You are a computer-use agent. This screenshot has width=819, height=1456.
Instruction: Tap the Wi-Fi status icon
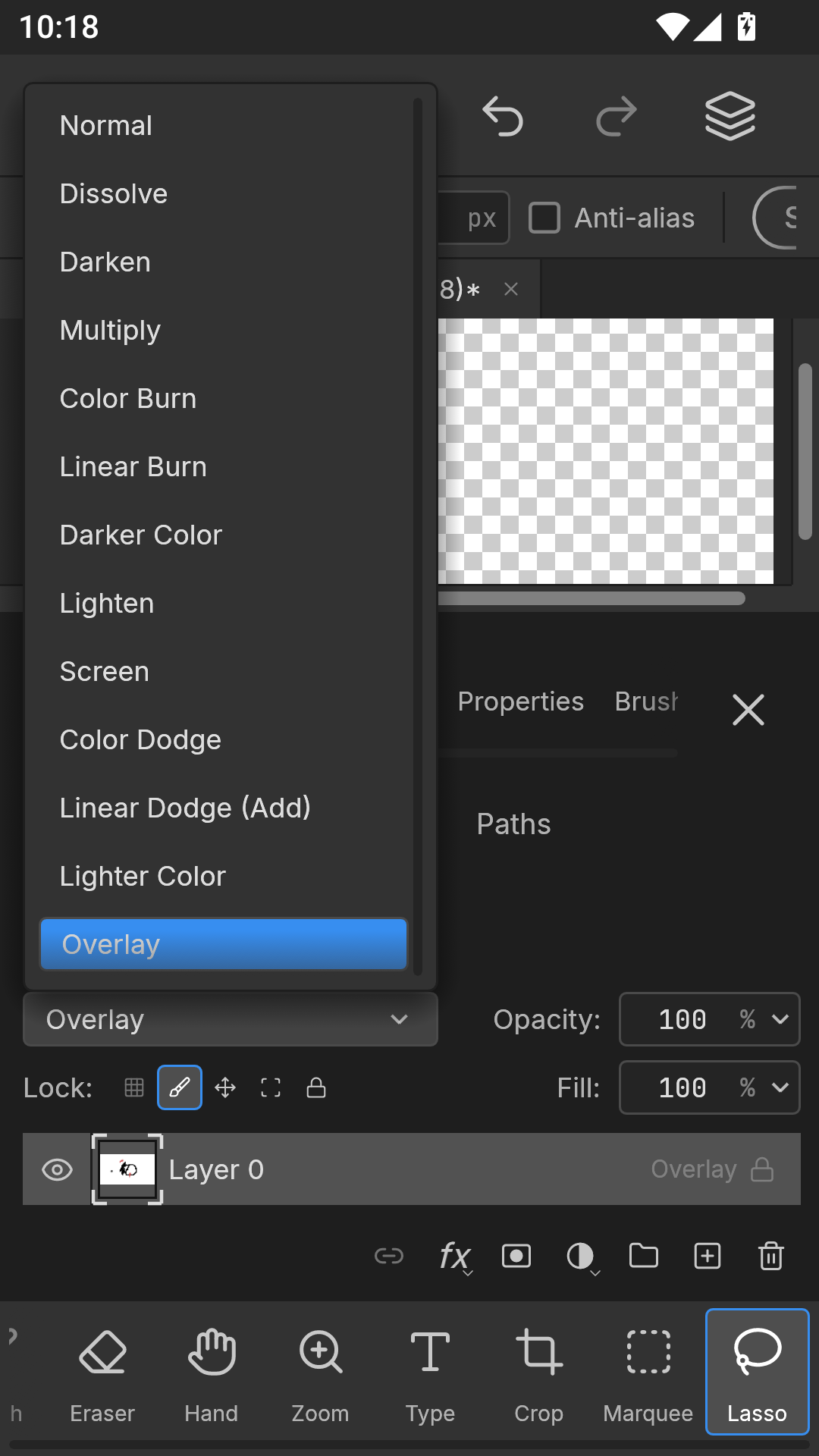tap(673, 27)
